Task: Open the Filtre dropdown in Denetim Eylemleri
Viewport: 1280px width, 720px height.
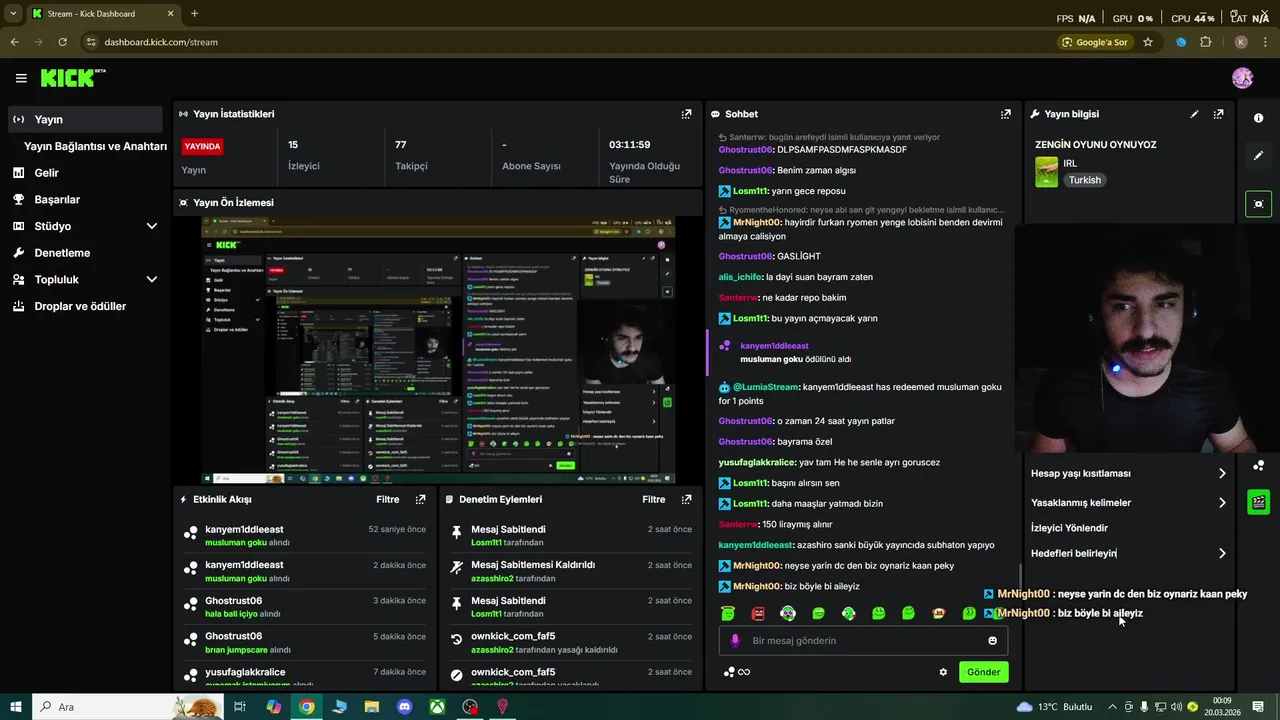Action: 654,499
